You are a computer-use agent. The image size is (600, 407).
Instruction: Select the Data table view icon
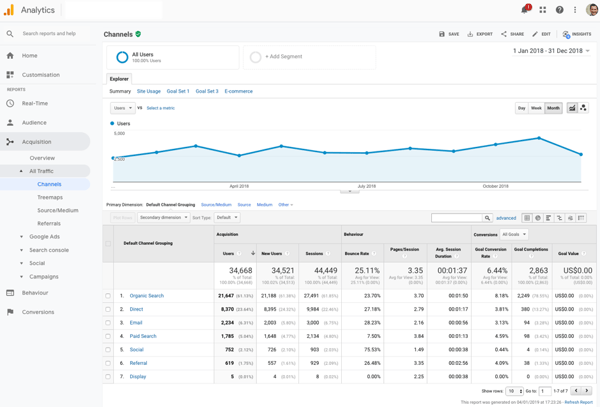[527, 218]
